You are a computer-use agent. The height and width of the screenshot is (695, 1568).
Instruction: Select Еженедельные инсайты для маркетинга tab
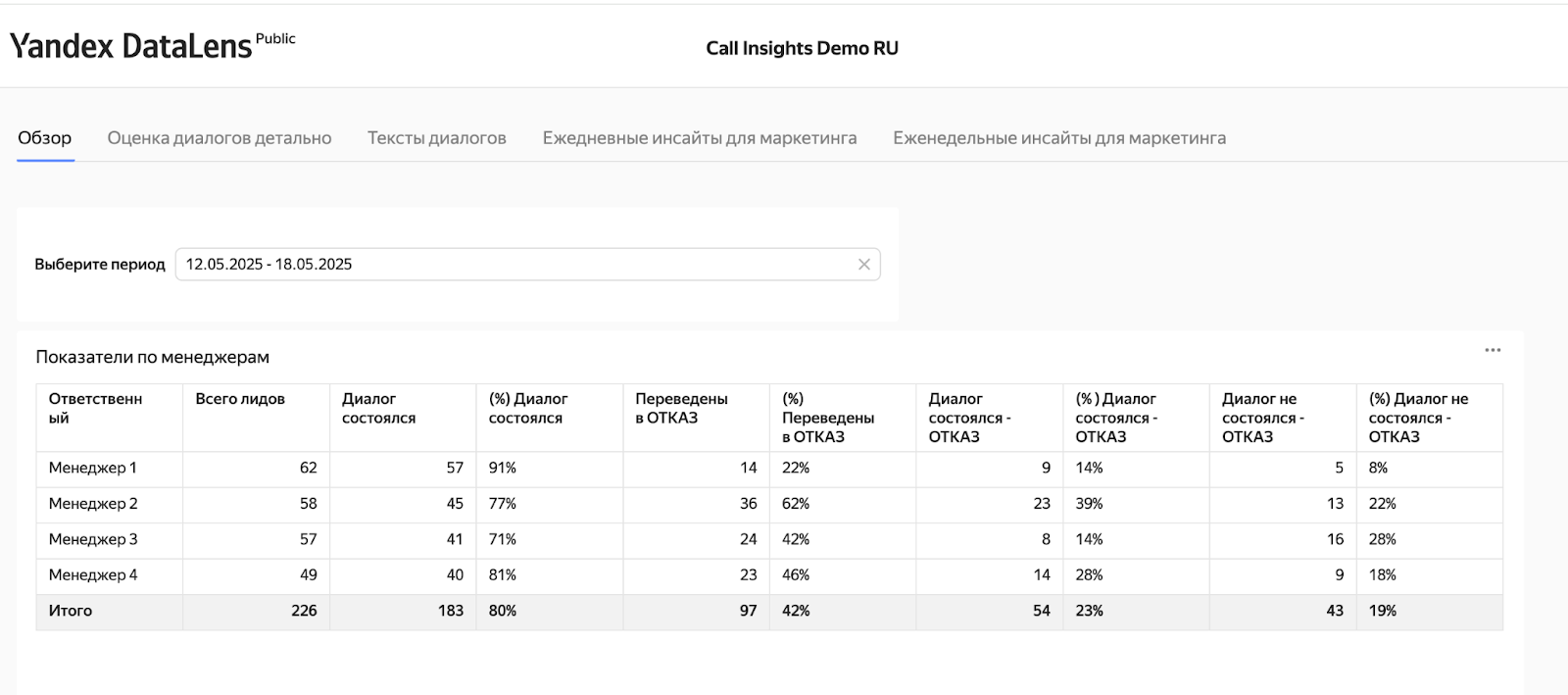click(x=1059, y=138)
